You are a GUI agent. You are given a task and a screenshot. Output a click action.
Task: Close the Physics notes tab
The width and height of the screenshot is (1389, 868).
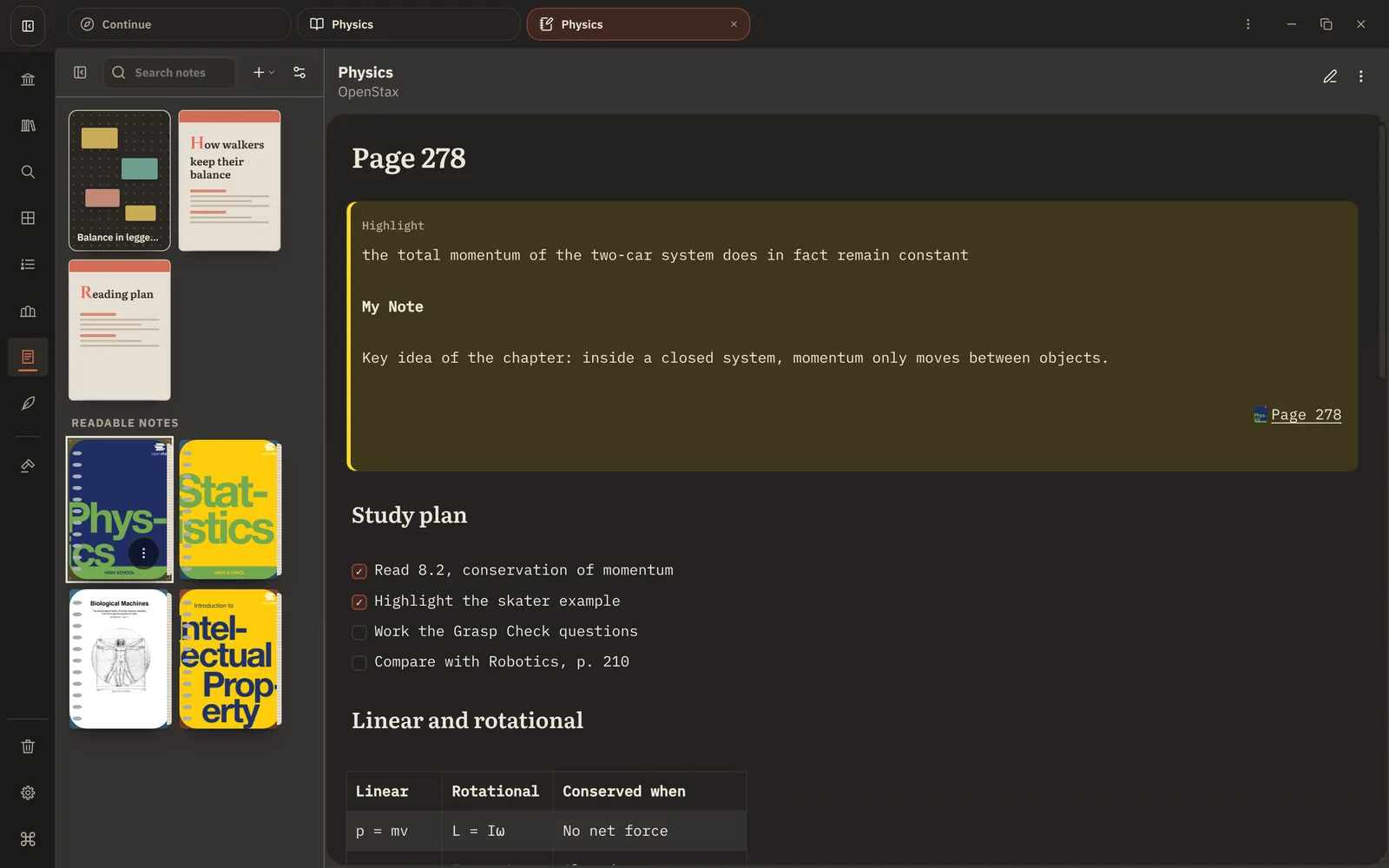pyautogui.click(x=734, y=24)
